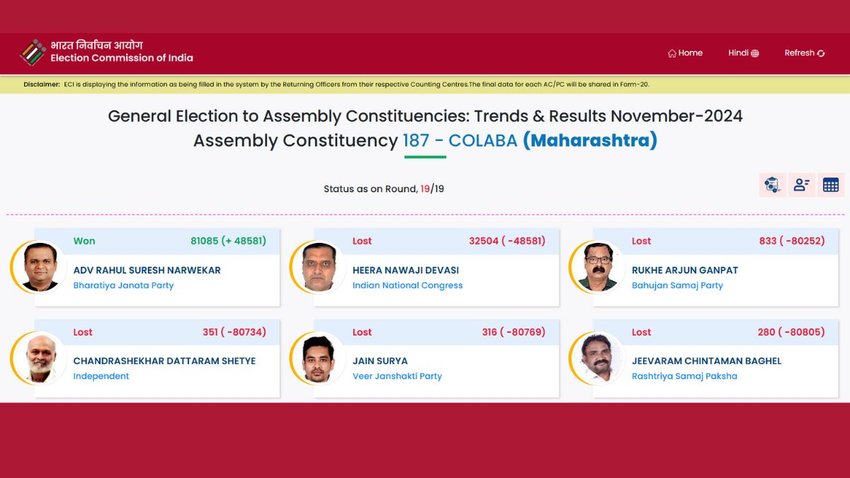The width and height of the screenshot is (850, 478).
Task: Click the Home house icon
Action: (x=672, y=53)
